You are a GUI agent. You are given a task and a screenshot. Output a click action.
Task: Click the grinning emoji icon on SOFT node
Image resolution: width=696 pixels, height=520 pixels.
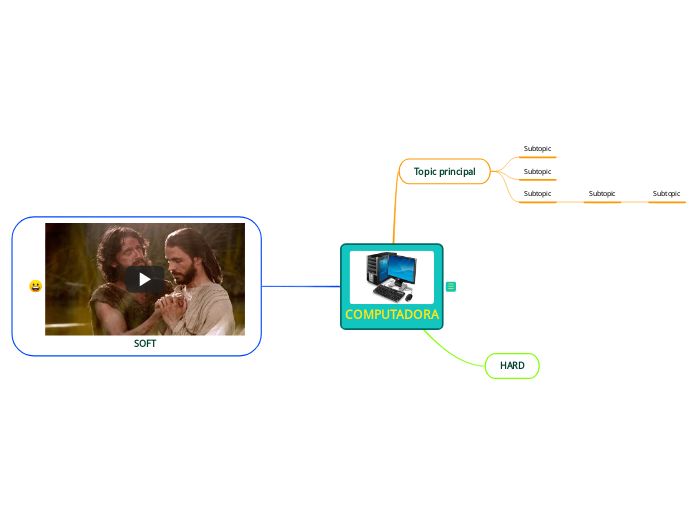(36, 286)
